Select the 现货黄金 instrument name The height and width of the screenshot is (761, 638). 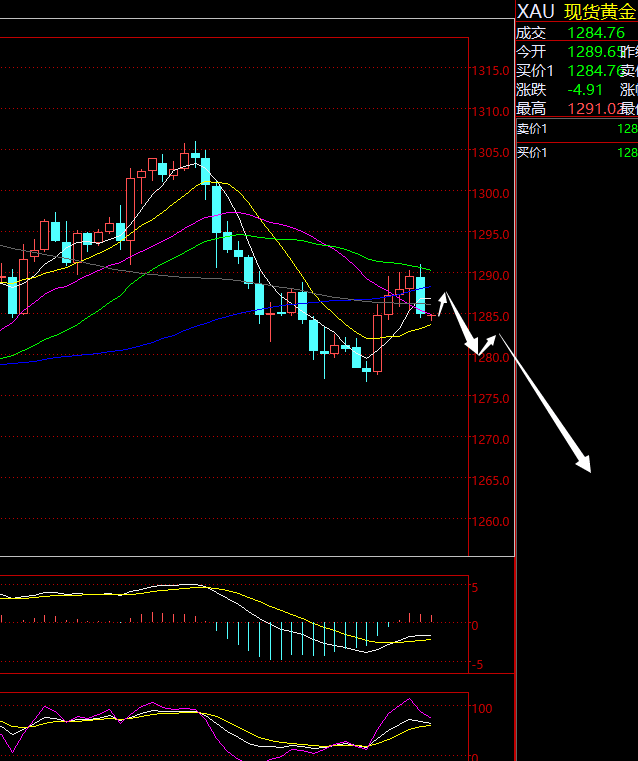tap(601, 12)
